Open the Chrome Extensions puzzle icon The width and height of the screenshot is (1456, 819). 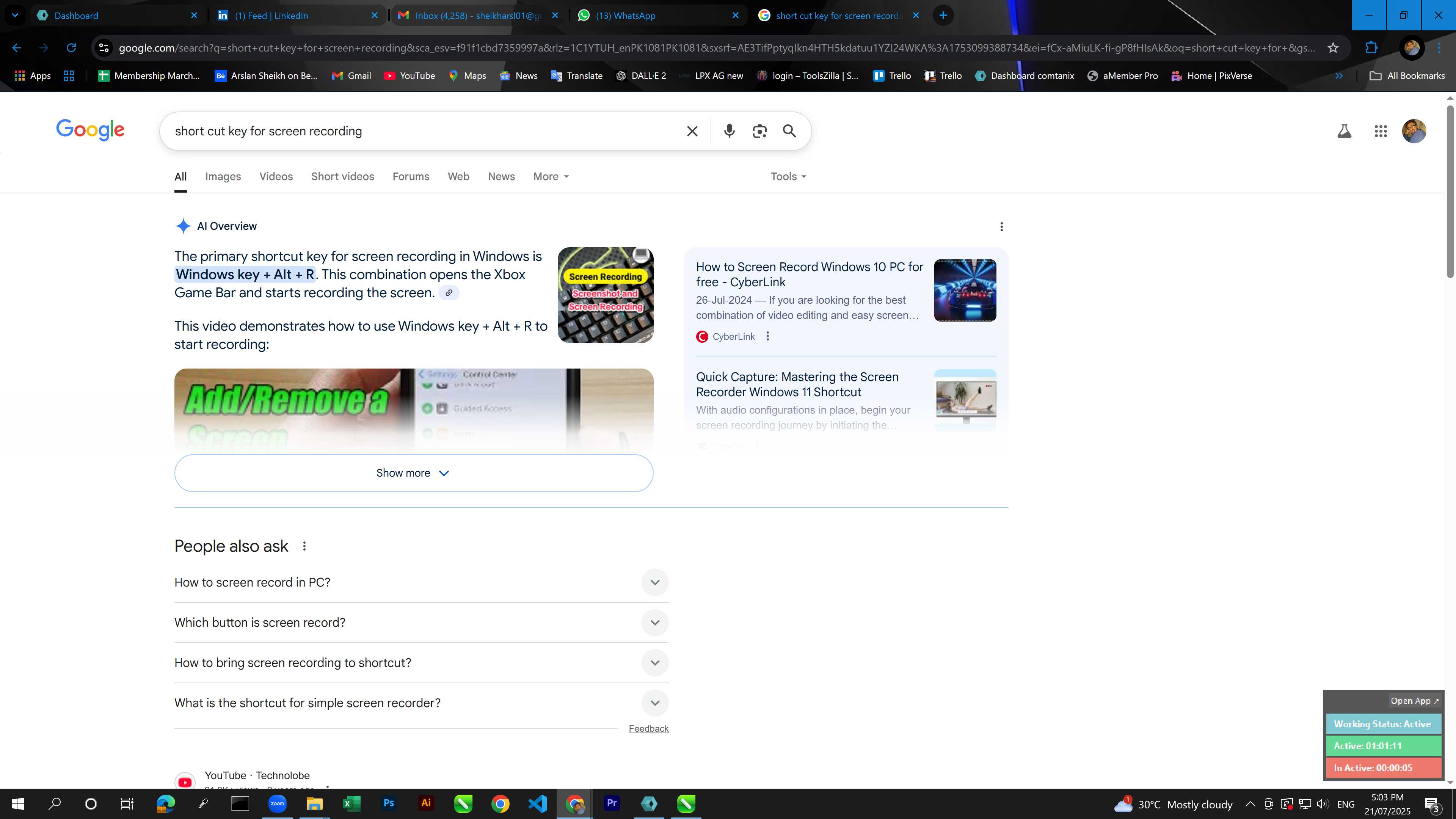(1371, 48)
